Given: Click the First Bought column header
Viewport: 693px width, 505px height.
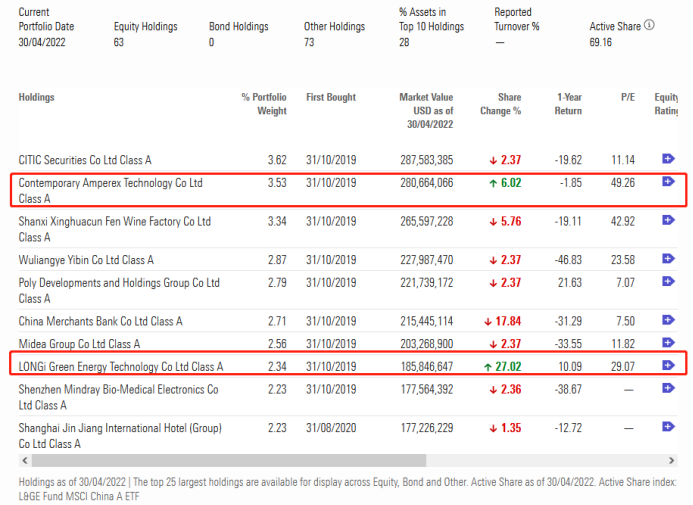Looking at the screenshot, I should pyautogui.click(x=330, y=98).
